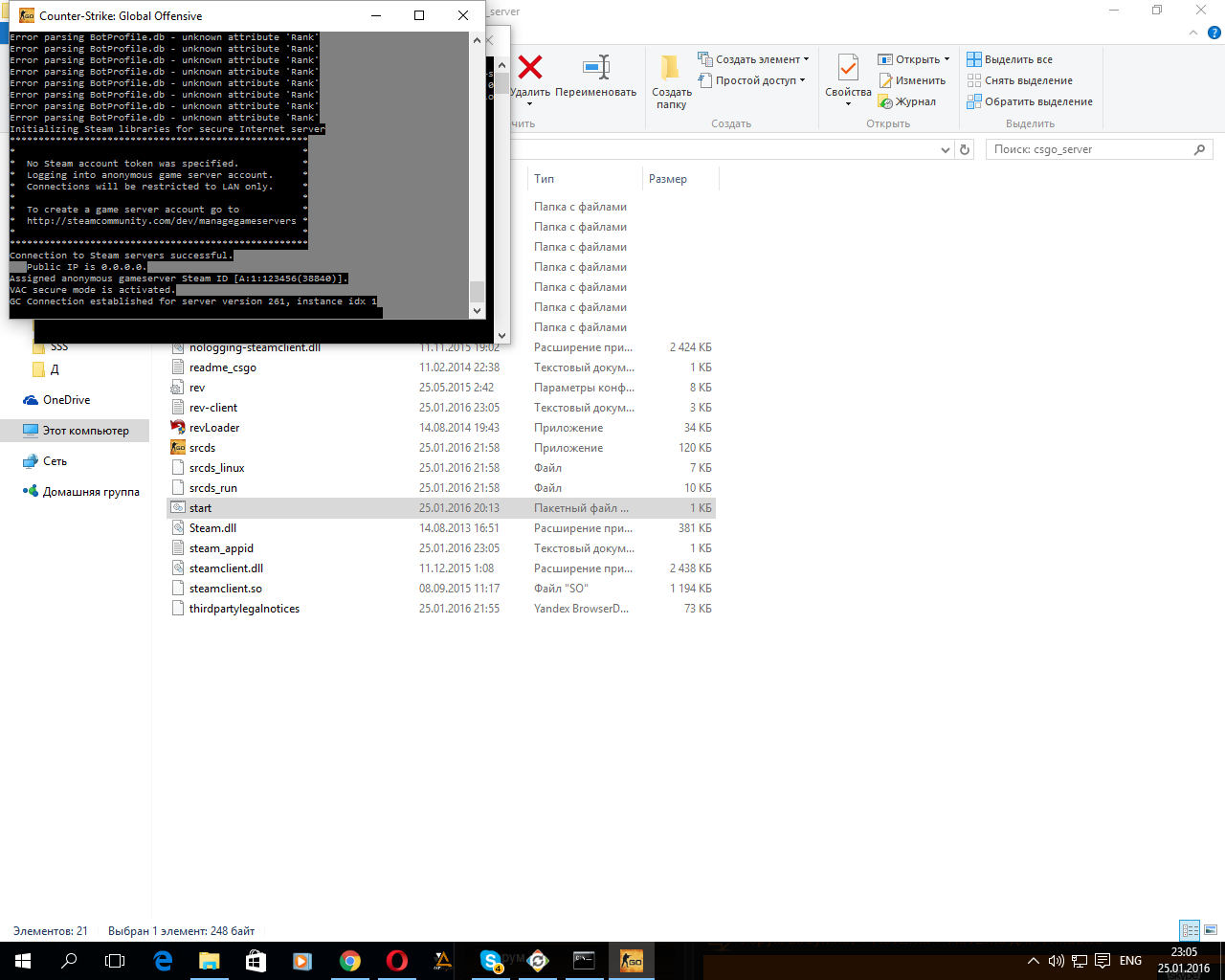The image size is (1225, 980).
Task: Switch to the command prompt taskbar icon
Action: 584,961
